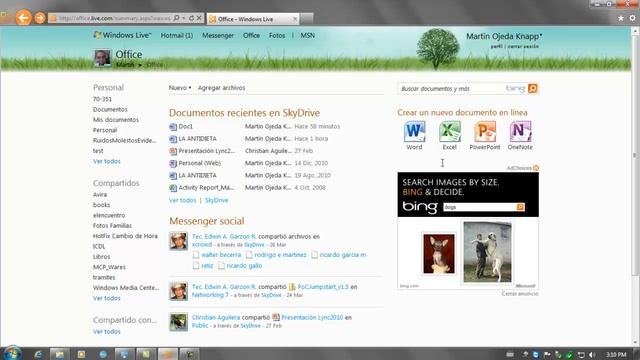Click the Networking 7 folder link

pos(210,295)
